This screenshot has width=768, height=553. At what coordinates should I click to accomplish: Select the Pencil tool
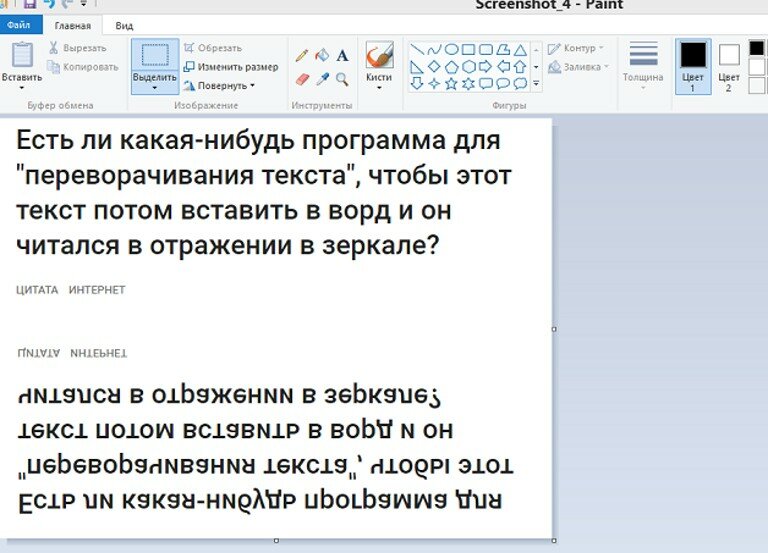click(302, 56)
